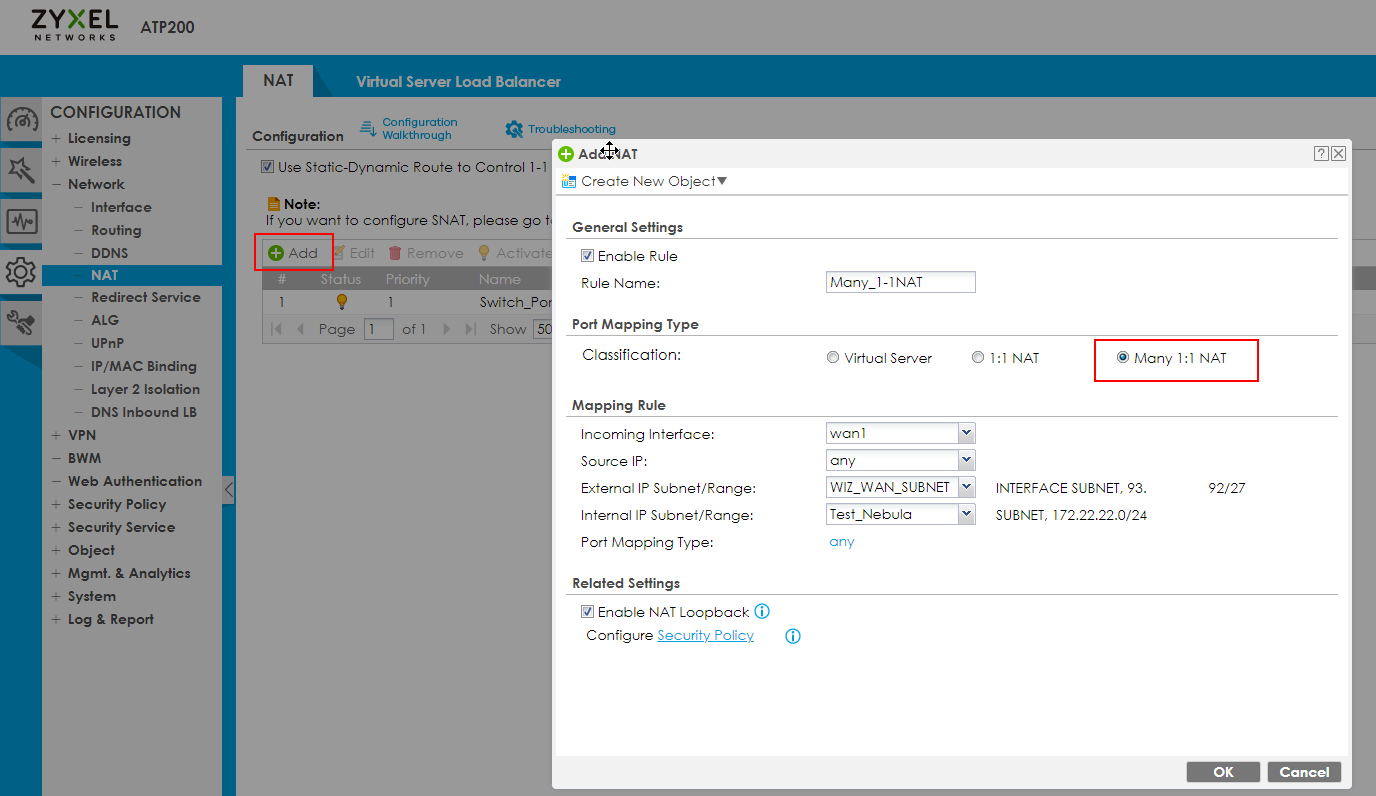The height and width of the screenshot is (796, 1376).
Task: Choose the 1:1 NAT classification option
Action: pos(978,358)
